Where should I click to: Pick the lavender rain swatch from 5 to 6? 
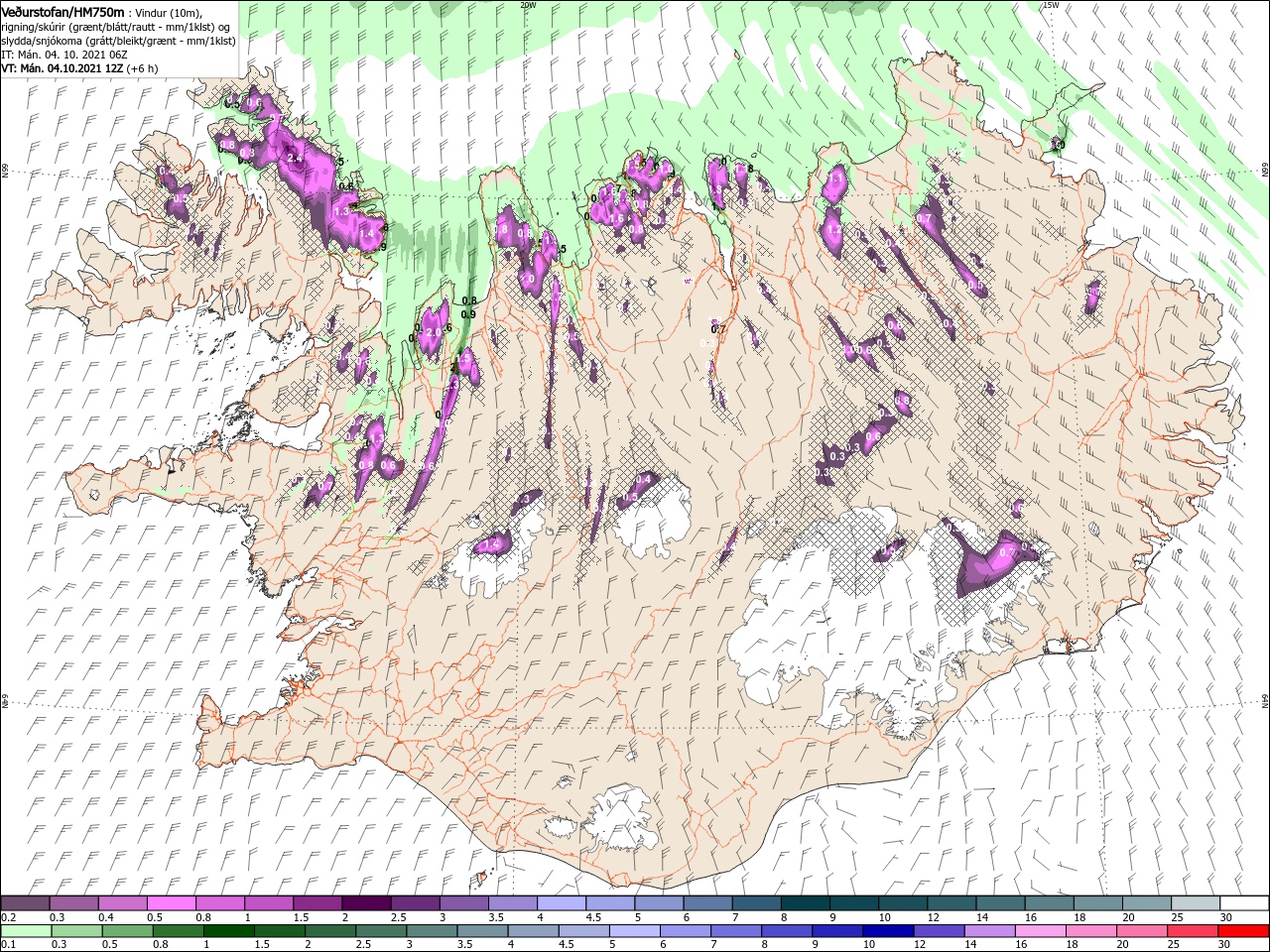pos(635,930)
